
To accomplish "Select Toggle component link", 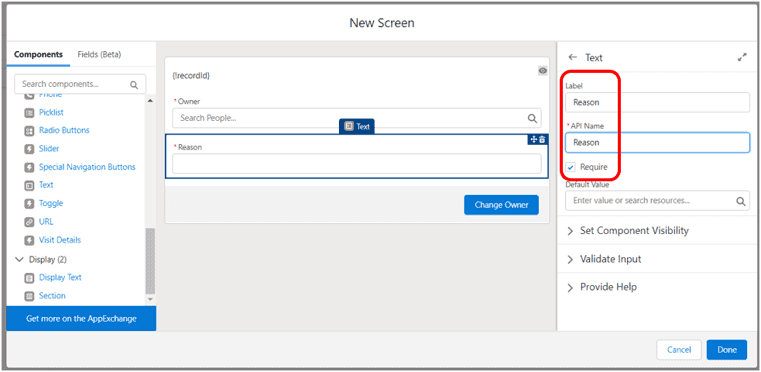I will [x=51, y=203].
